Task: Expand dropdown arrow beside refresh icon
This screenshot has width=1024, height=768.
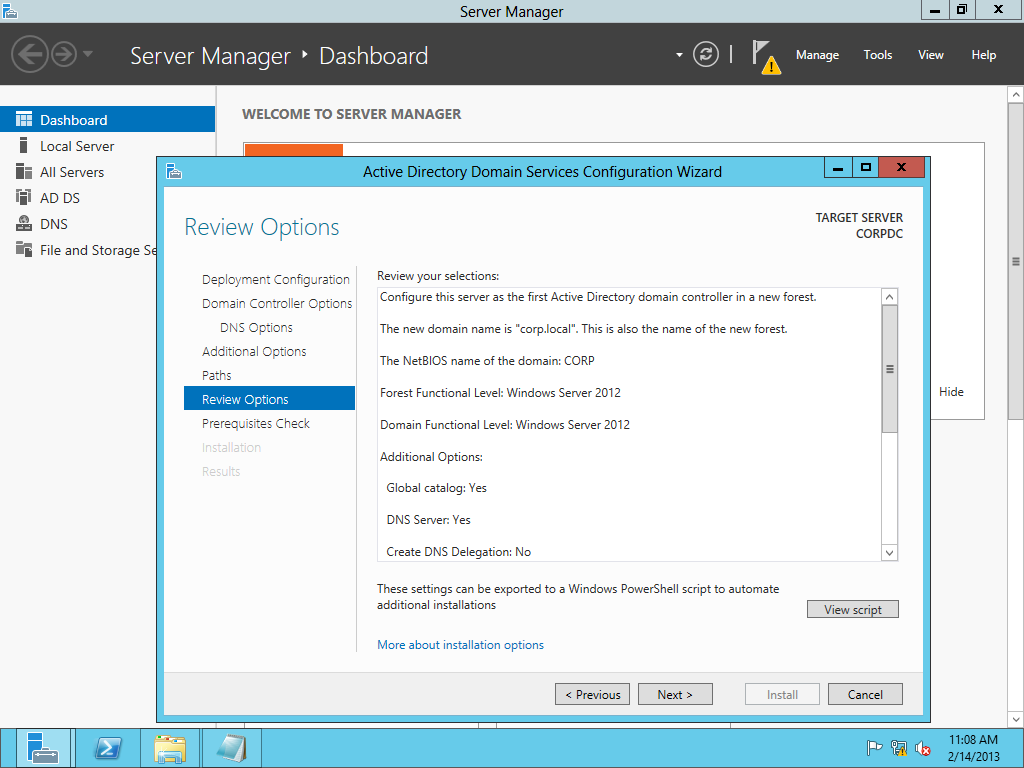Action: [679, 55]
